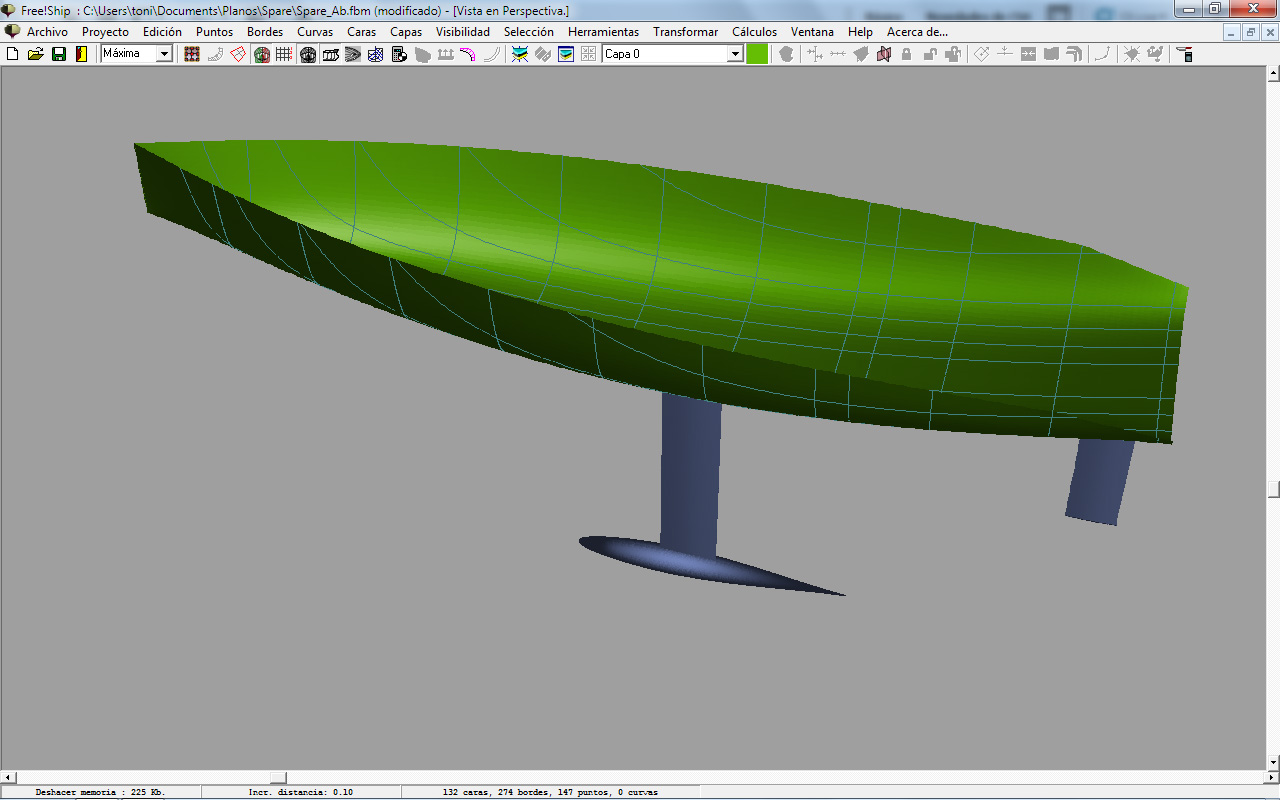Expand the Capa 0 layer dropdown
Image resolution: width=1280 pixels, height=800 pixels.
[x=735, y=54]
